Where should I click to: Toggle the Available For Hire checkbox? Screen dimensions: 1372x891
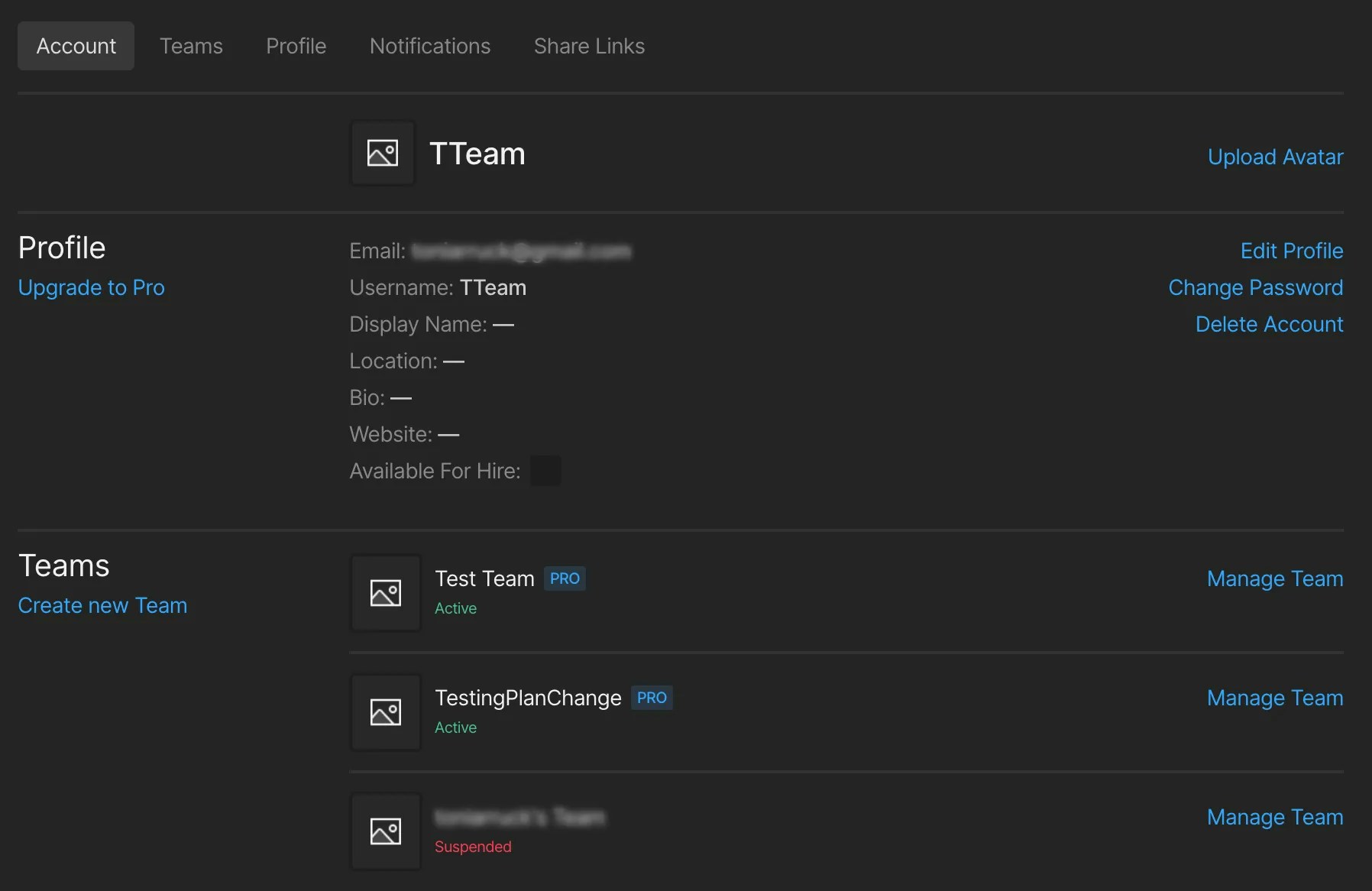point(545,471)
